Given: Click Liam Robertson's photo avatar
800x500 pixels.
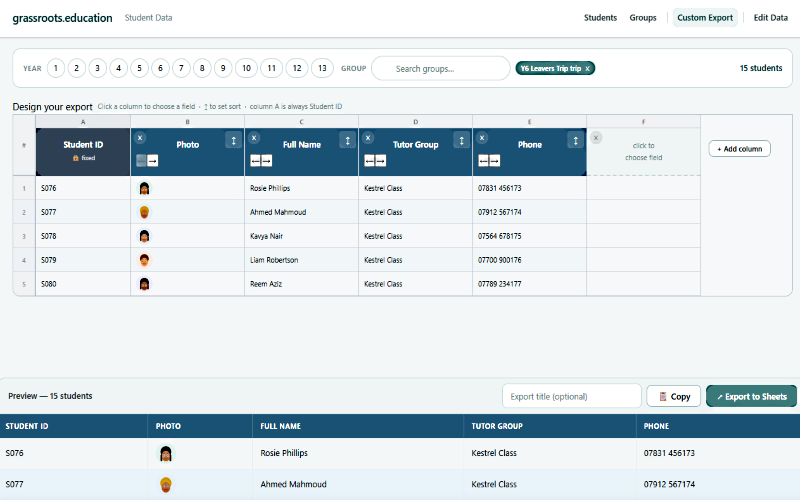Looking at the screenshot, I should [x=144, y=260].
